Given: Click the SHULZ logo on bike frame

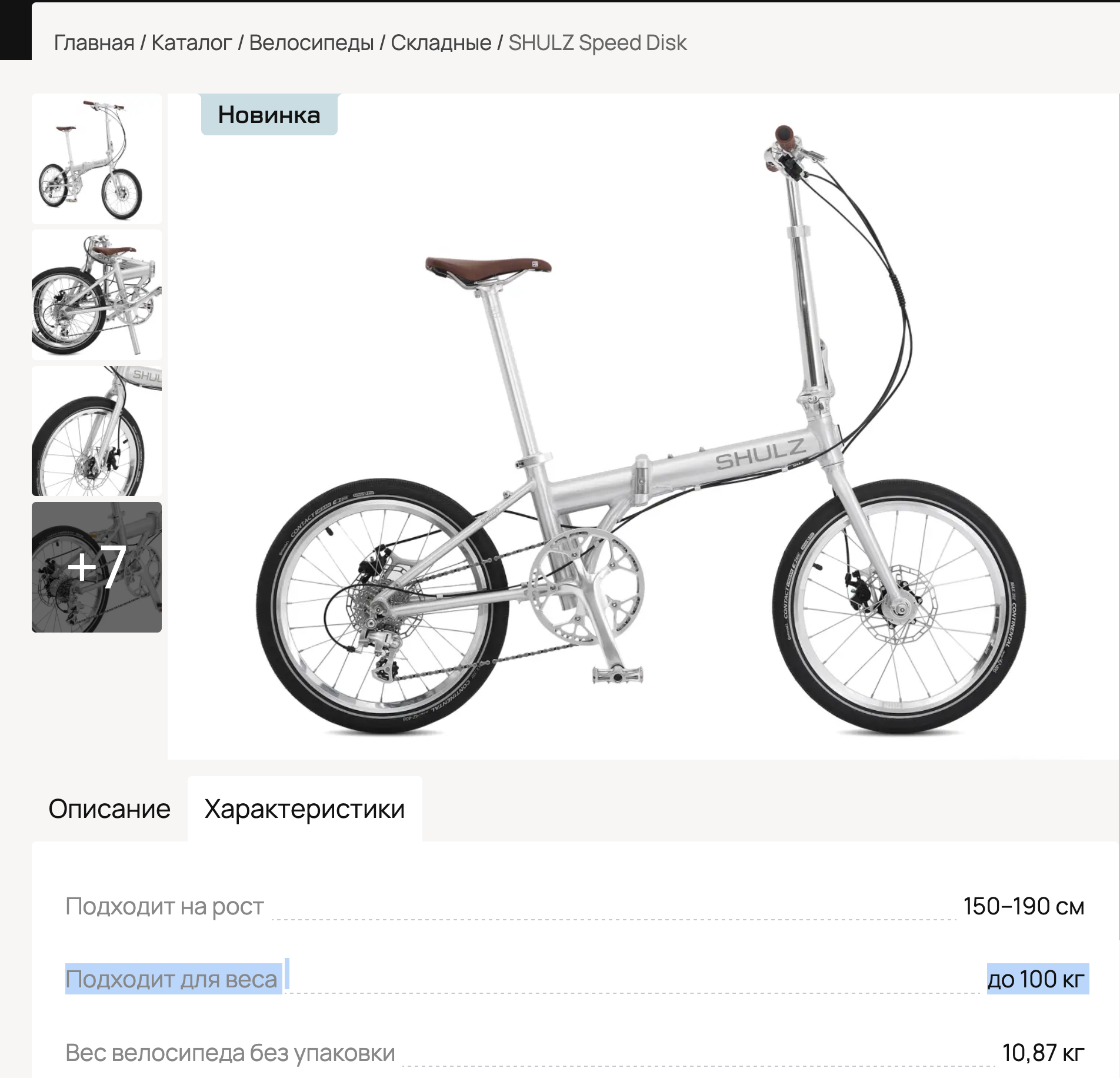Looking at the screenshot, I should click(760, 454).
